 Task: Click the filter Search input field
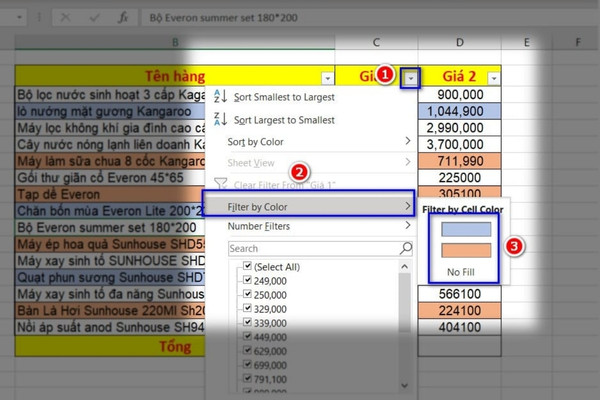(321, 248)
